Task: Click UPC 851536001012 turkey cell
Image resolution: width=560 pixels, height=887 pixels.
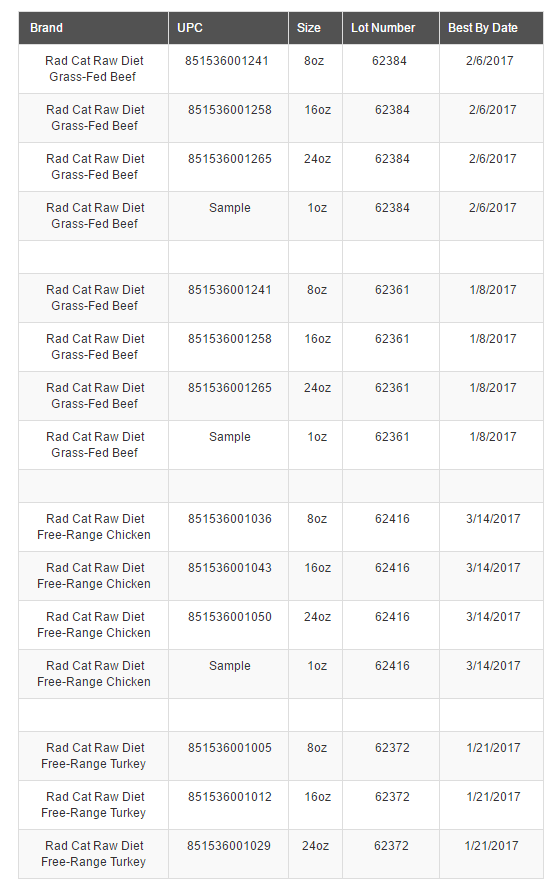Action: coord(230,796)
